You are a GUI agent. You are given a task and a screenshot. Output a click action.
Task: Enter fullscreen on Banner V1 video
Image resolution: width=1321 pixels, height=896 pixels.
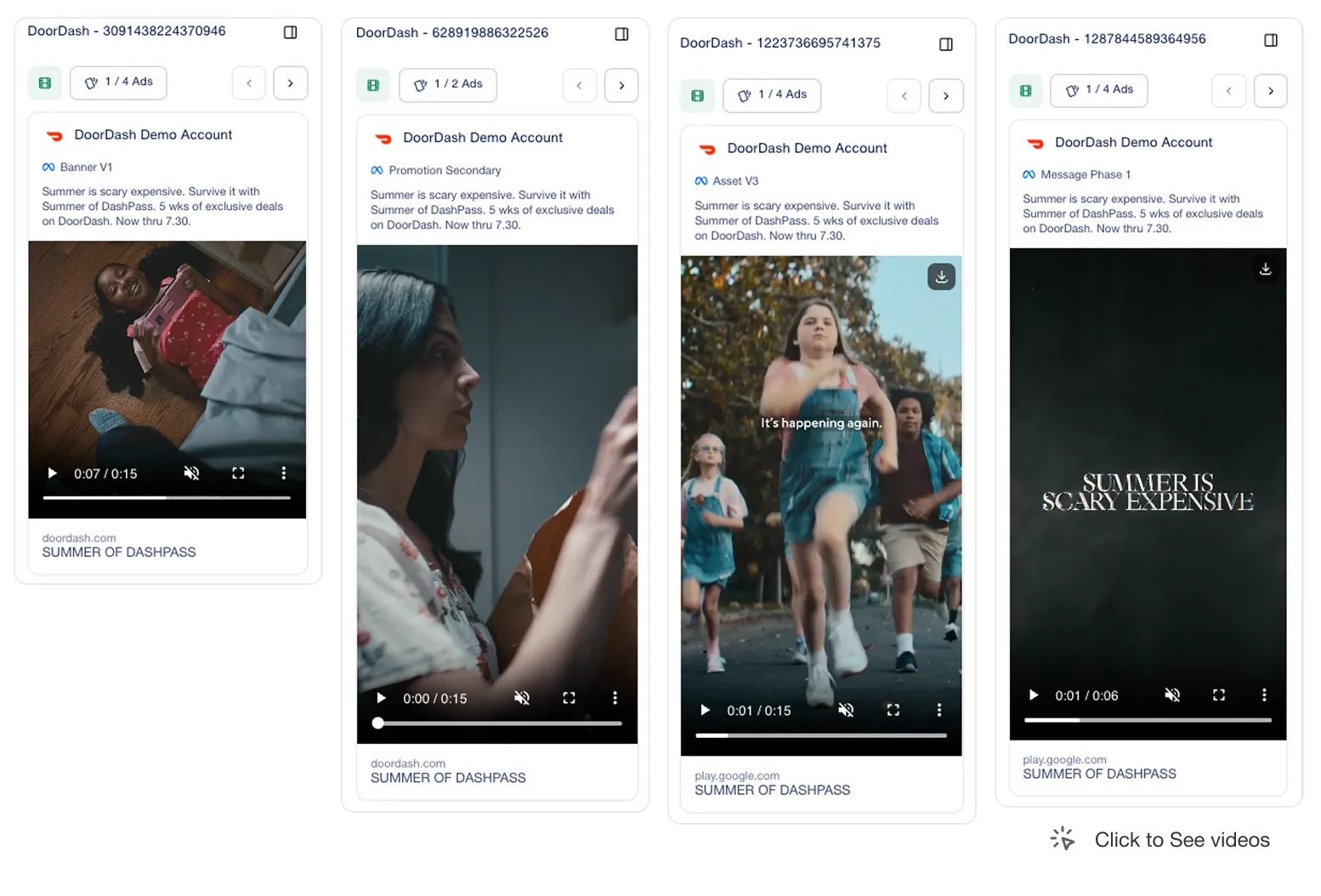coord(238,474)
